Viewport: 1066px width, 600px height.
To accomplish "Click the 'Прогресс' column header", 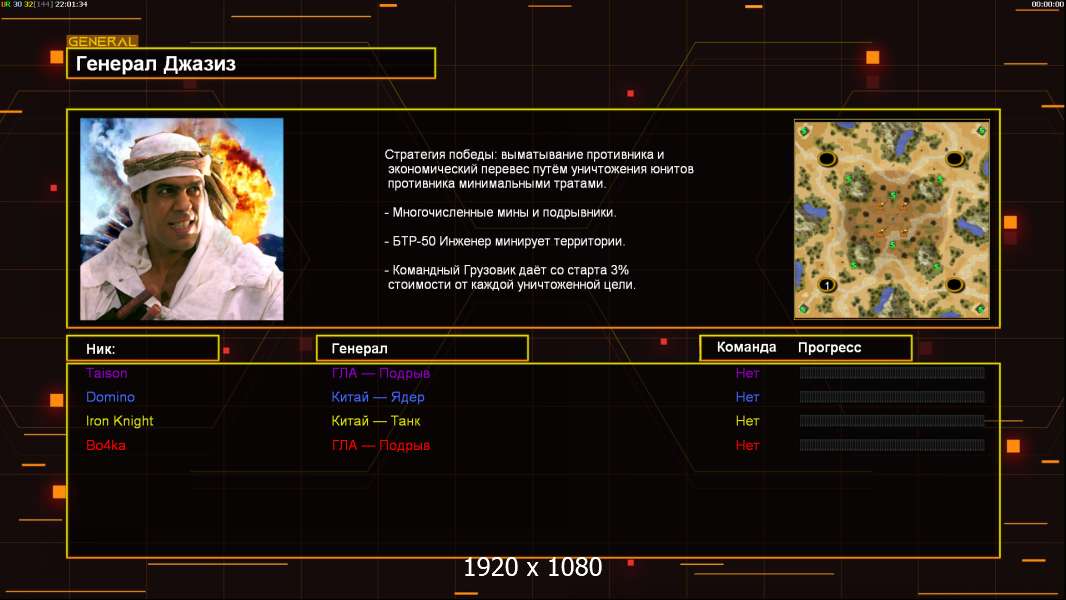I will [x=829, y=348].
